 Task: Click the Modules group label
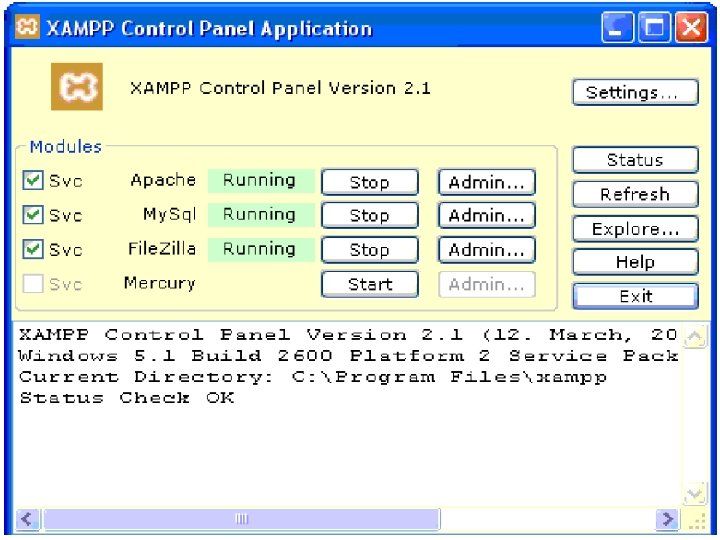(65, 146)
